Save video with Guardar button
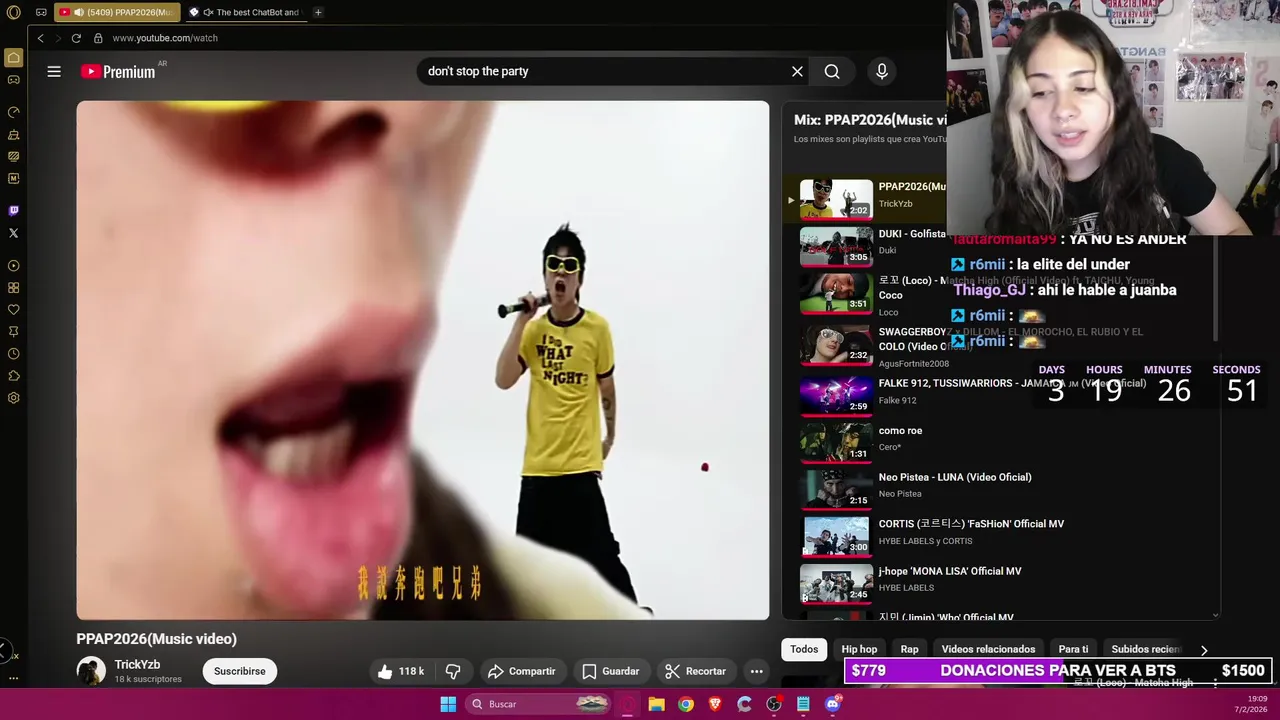The image size is (1280, 720). coord(610,671)
